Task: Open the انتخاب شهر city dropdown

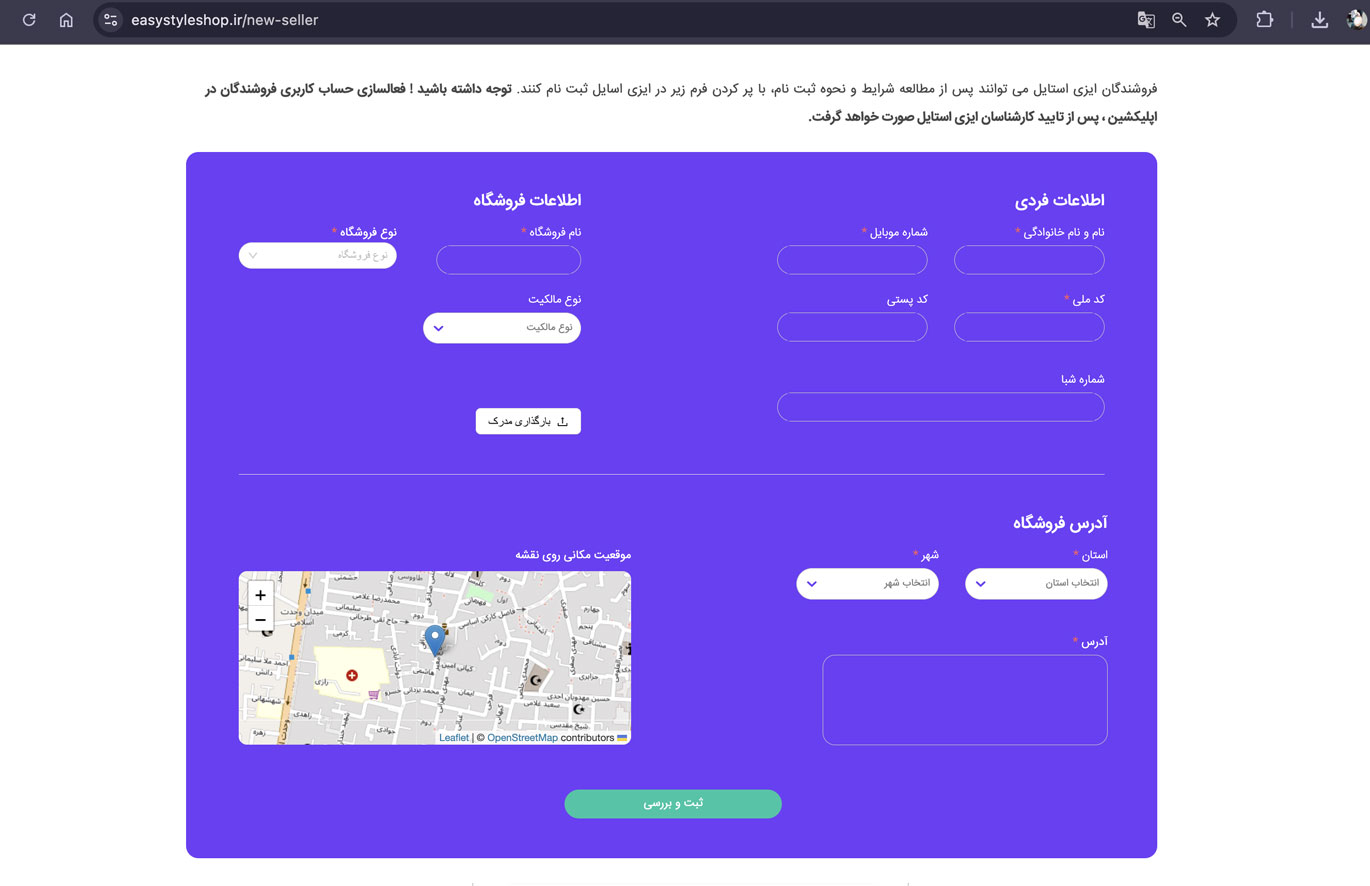Action: pyautogui.click(x=867, y=584)
